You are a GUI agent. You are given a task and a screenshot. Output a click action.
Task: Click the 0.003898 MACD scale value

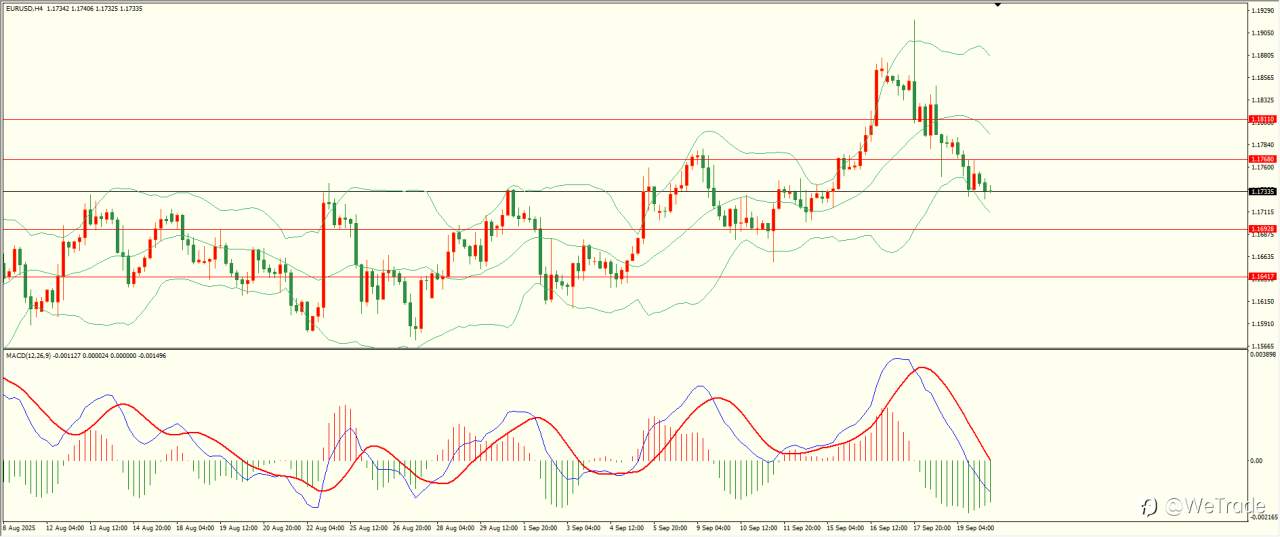pyautogui.click(x=1263, y=354)
